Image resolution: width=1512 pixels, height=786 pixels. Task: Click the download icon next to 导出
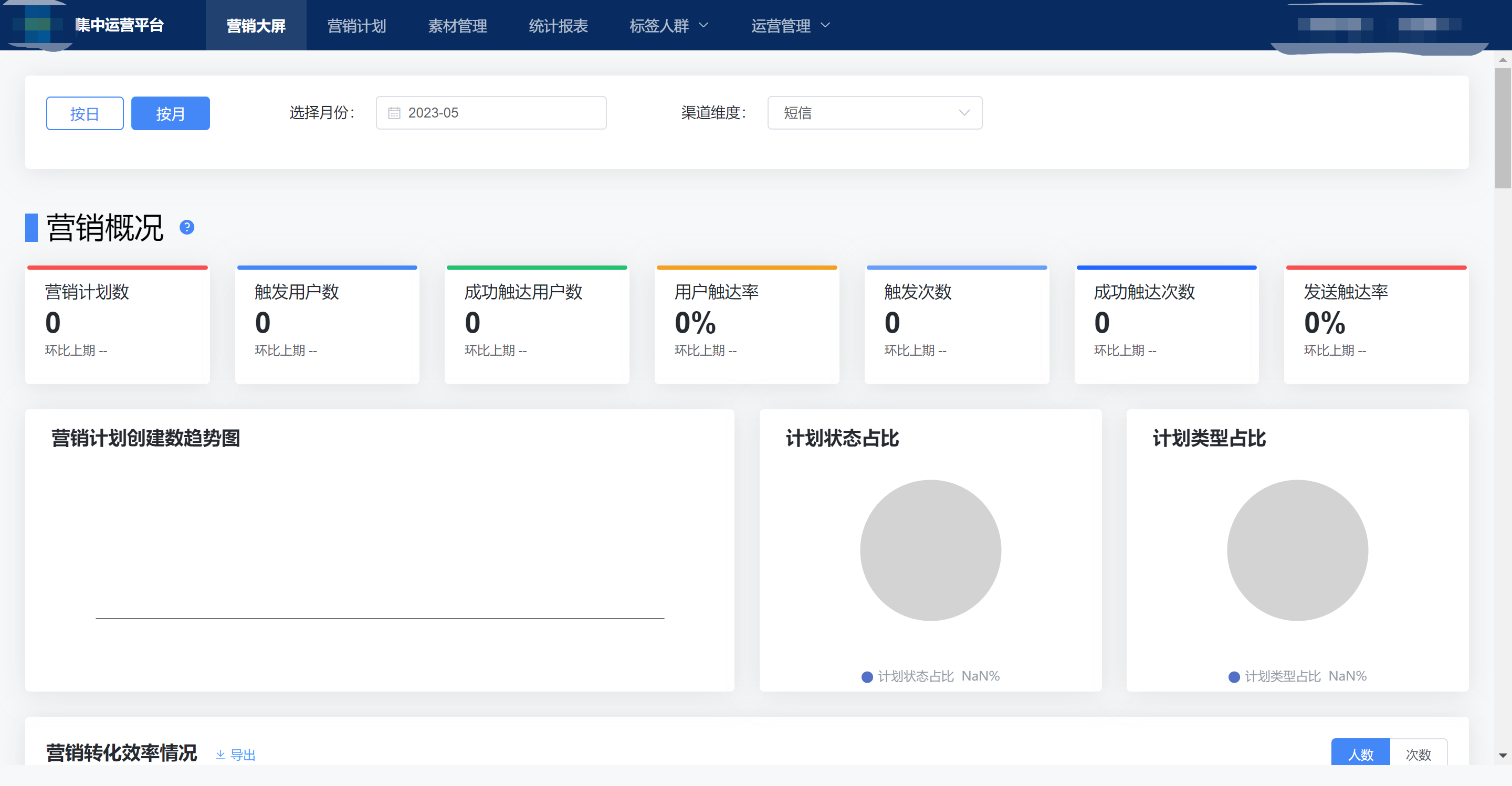pyautogui.click(x=220, y=755)
